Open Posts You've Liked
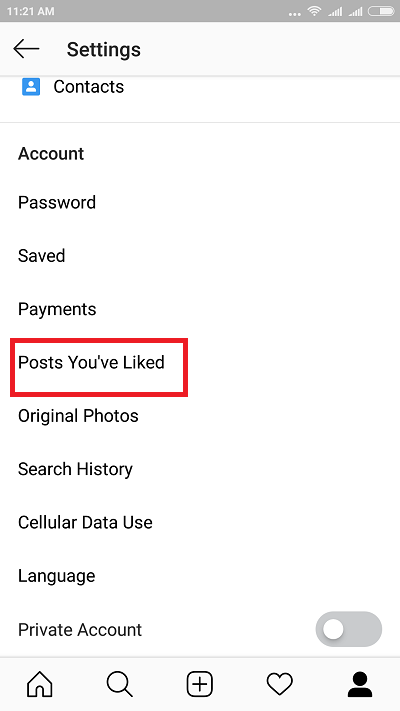The width and height of the screenshot is (400, 711). [200, 362]
